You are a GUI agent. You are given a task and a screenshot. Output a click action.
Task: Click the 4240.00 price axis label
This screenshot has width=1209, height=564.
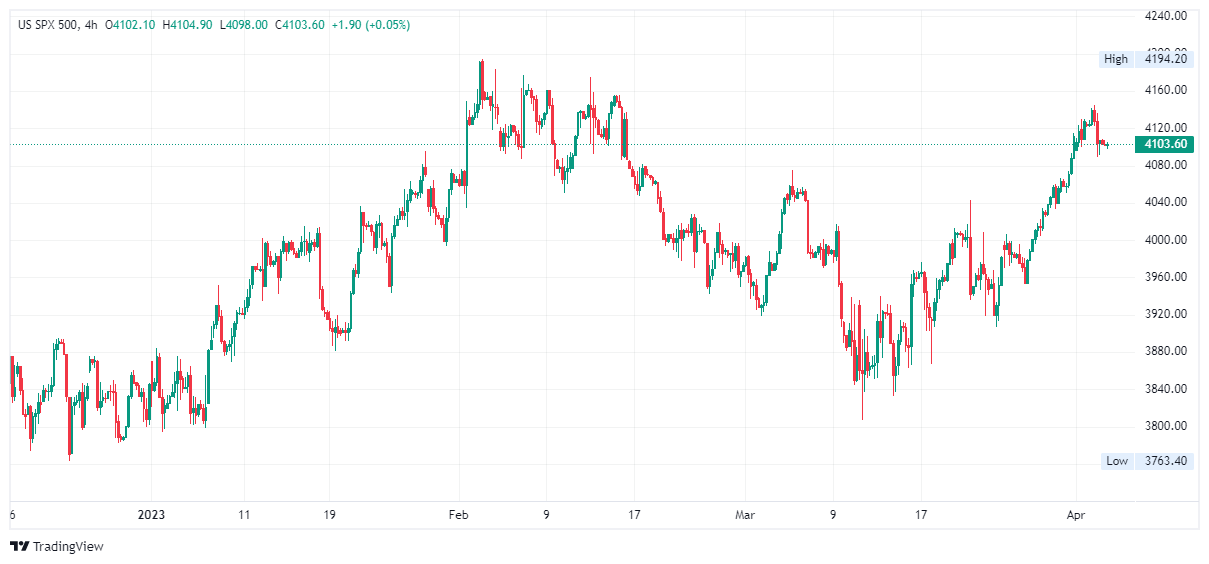[x=1166, y=16]
